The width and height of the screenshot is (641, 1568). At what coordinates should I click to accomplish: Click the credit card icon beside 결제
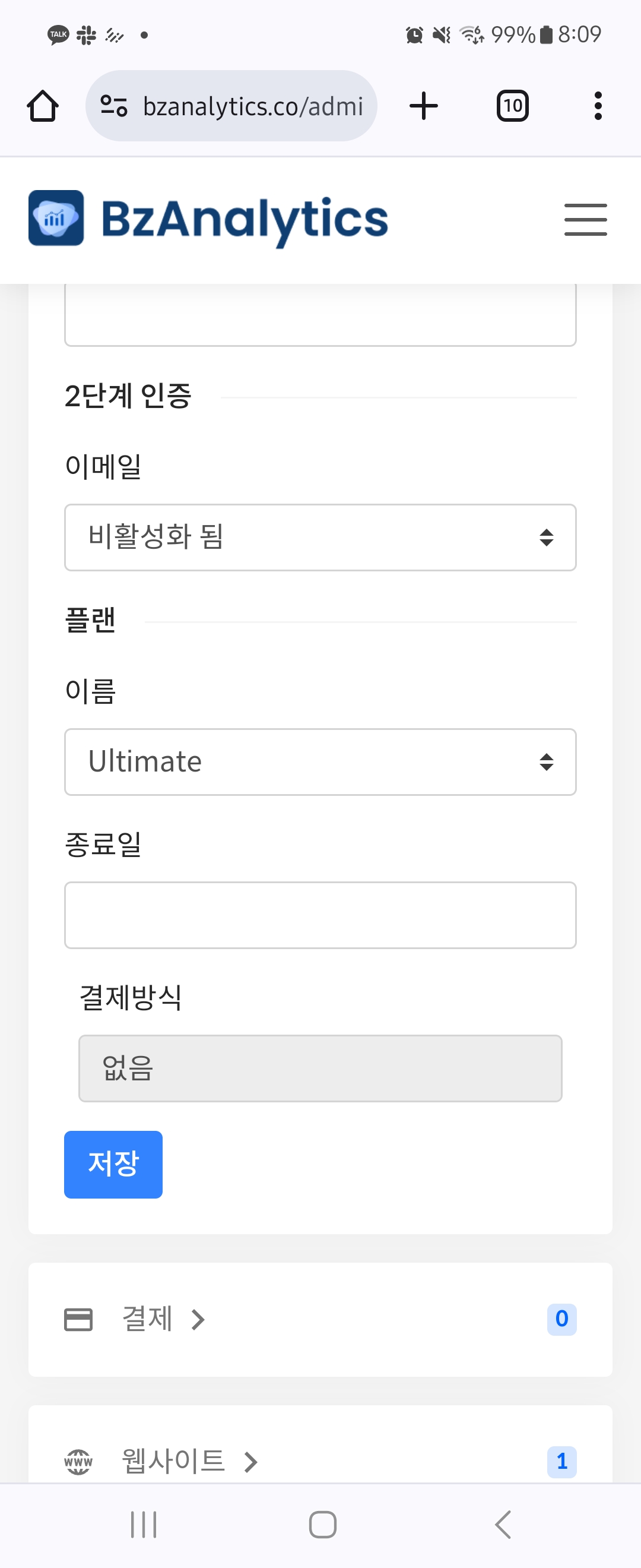pos(78,1320)
